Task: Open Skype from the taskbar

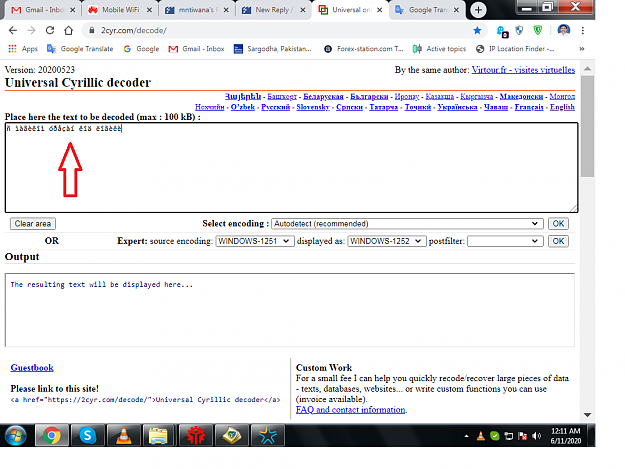Action: (x=87, y=435)
